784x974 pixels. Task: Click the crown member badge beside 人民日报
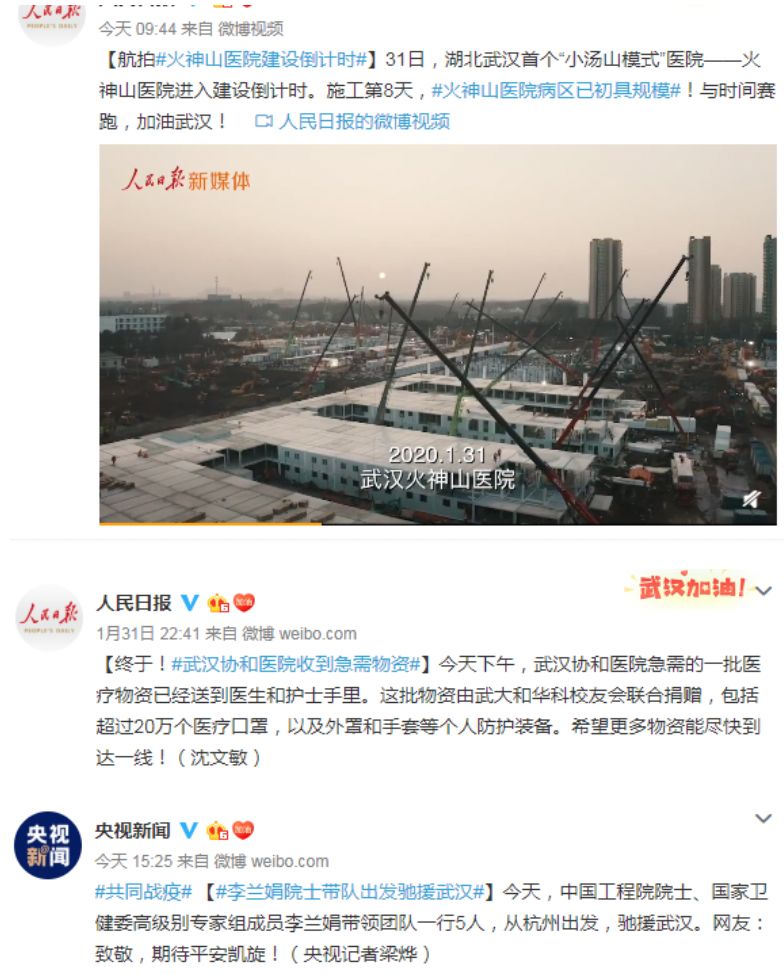[218, 603]
